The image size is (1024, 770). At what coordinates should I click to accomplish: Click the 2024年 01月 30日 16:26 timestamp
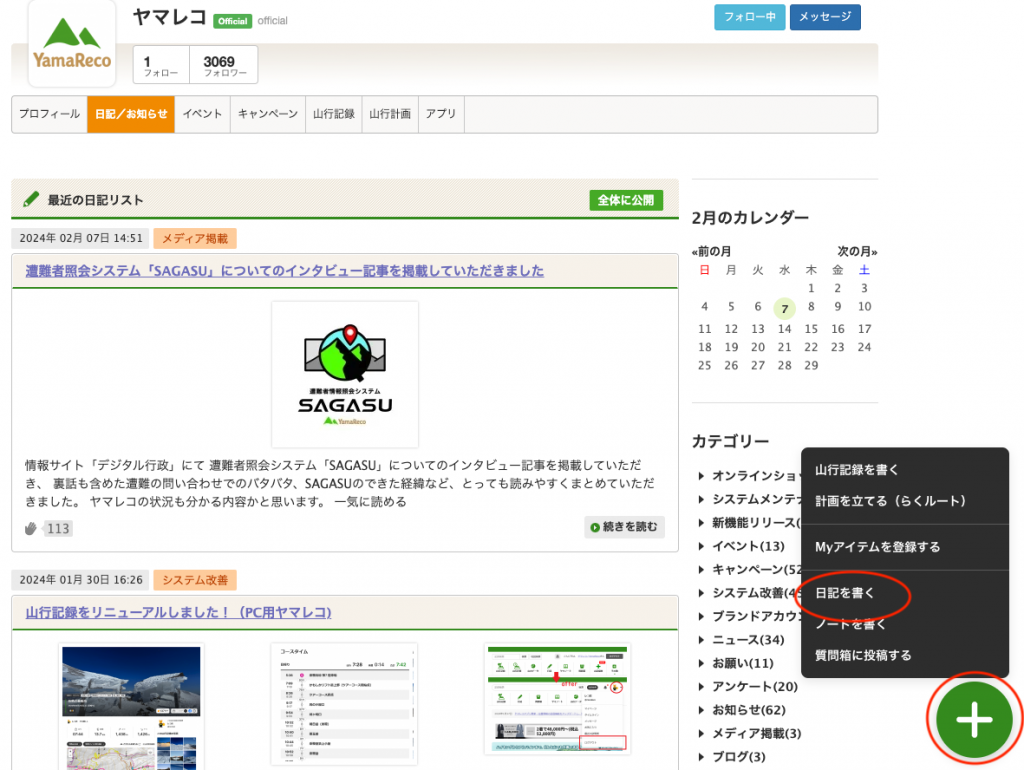pyautogui.click(x=81, y=580)
